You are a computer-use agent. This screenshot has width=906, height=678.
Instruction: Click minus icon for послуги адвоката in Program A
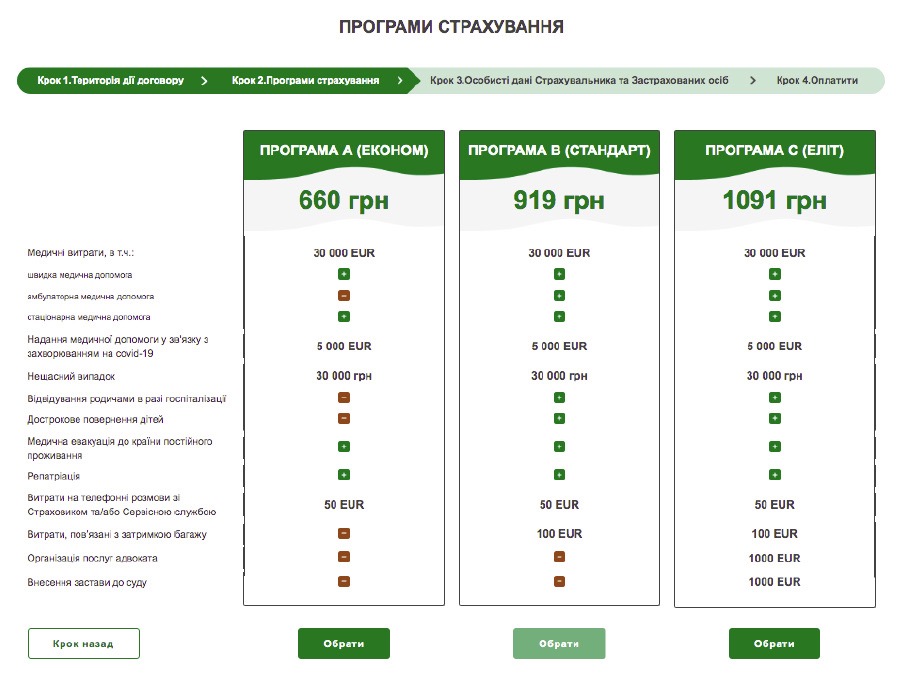click(344, 557)
